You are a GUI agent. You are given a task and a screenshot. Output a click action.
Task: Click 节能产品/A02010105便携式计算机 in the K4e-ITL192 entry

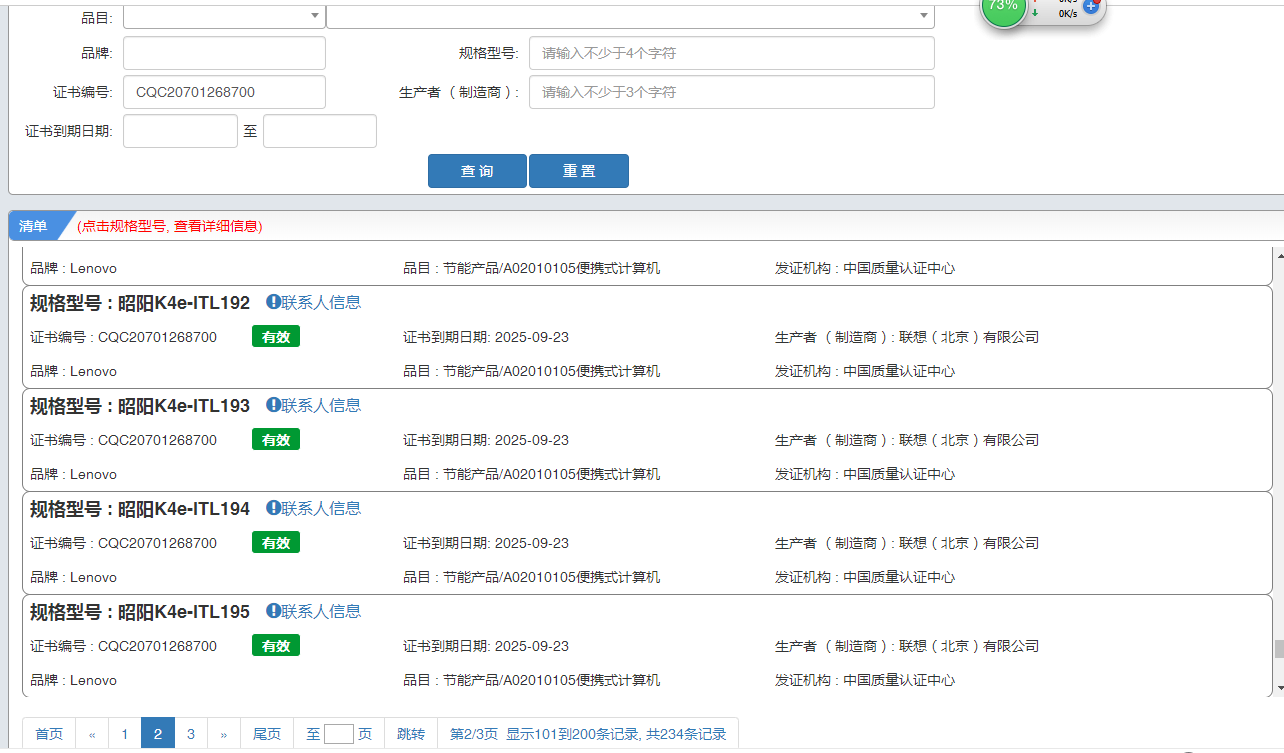551,371
